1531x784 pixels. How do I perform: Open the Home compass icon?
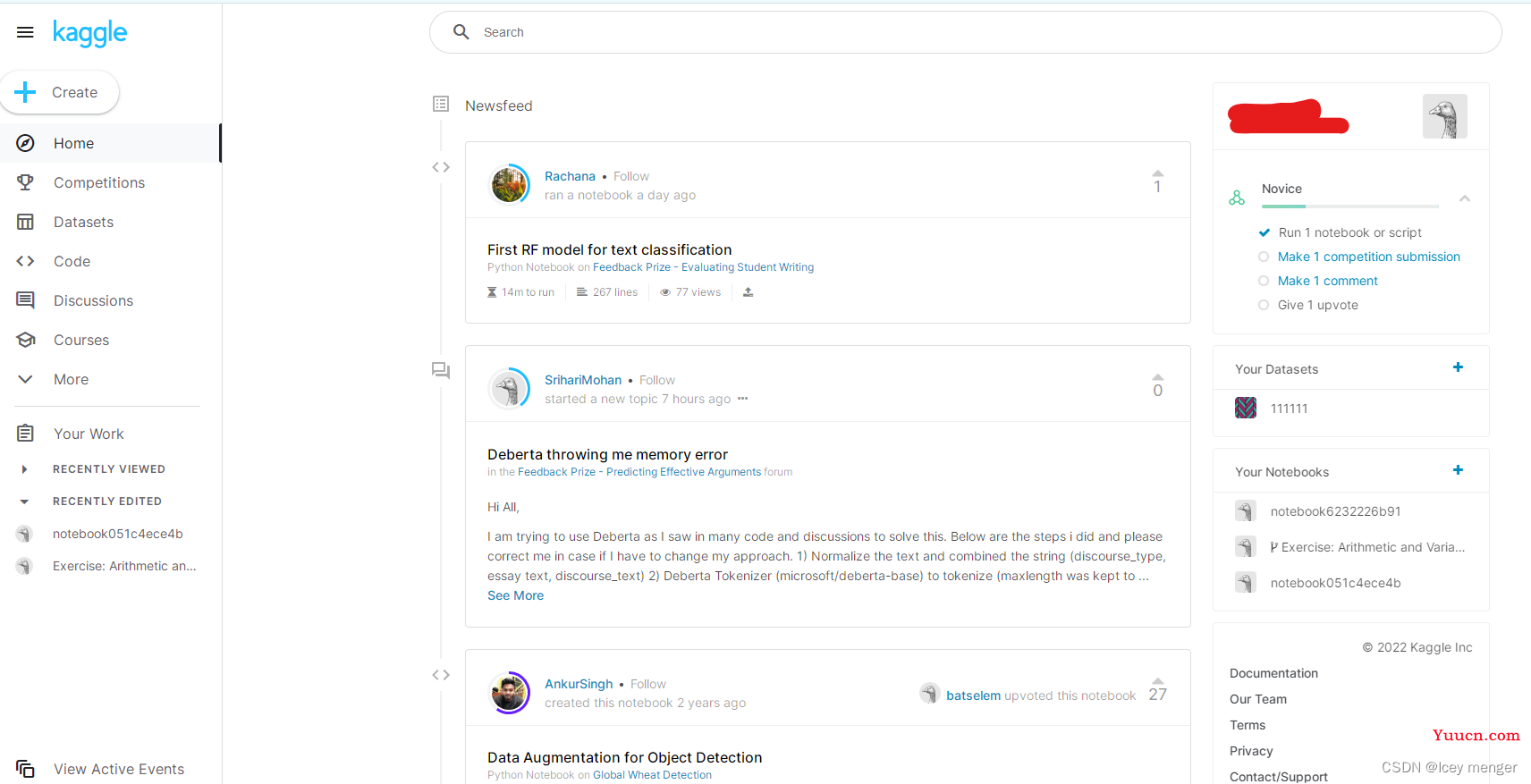click(x=26, y=143)
